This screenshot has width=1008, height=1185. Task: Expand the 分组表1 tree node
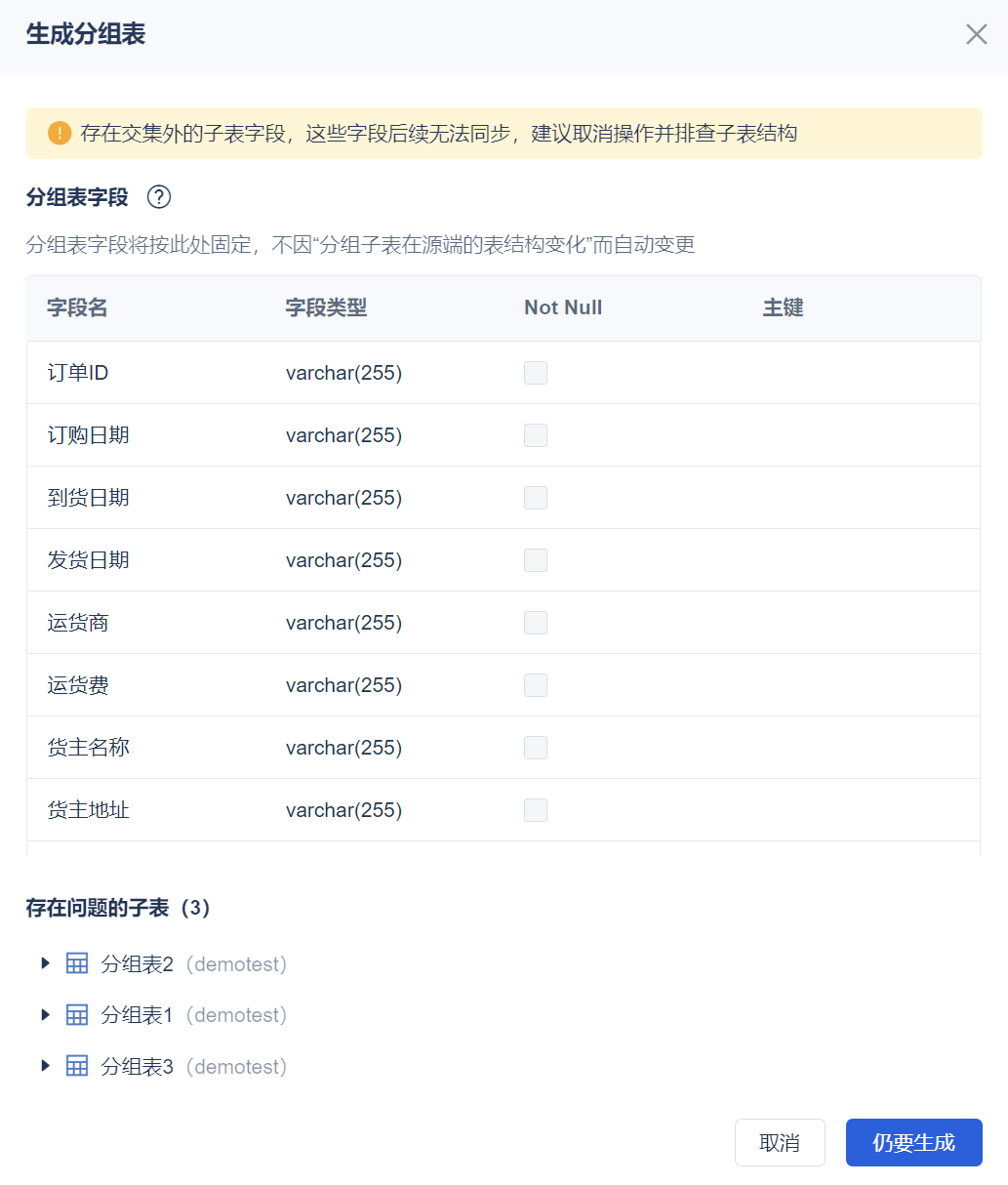coord(45,1015)
